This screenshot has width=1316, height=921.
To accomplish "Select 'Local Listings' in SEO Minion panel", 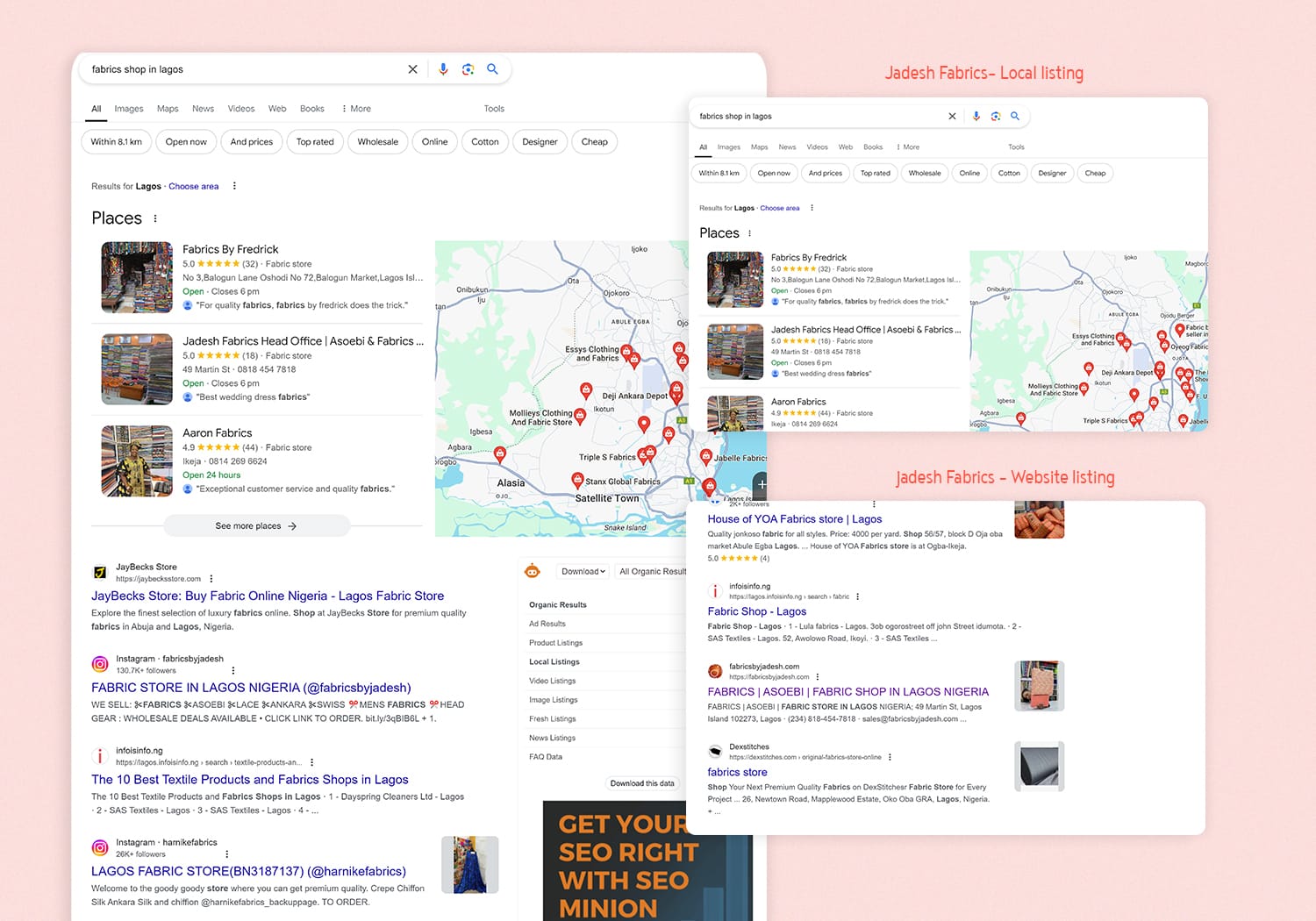I will click(x=554, y=662).
